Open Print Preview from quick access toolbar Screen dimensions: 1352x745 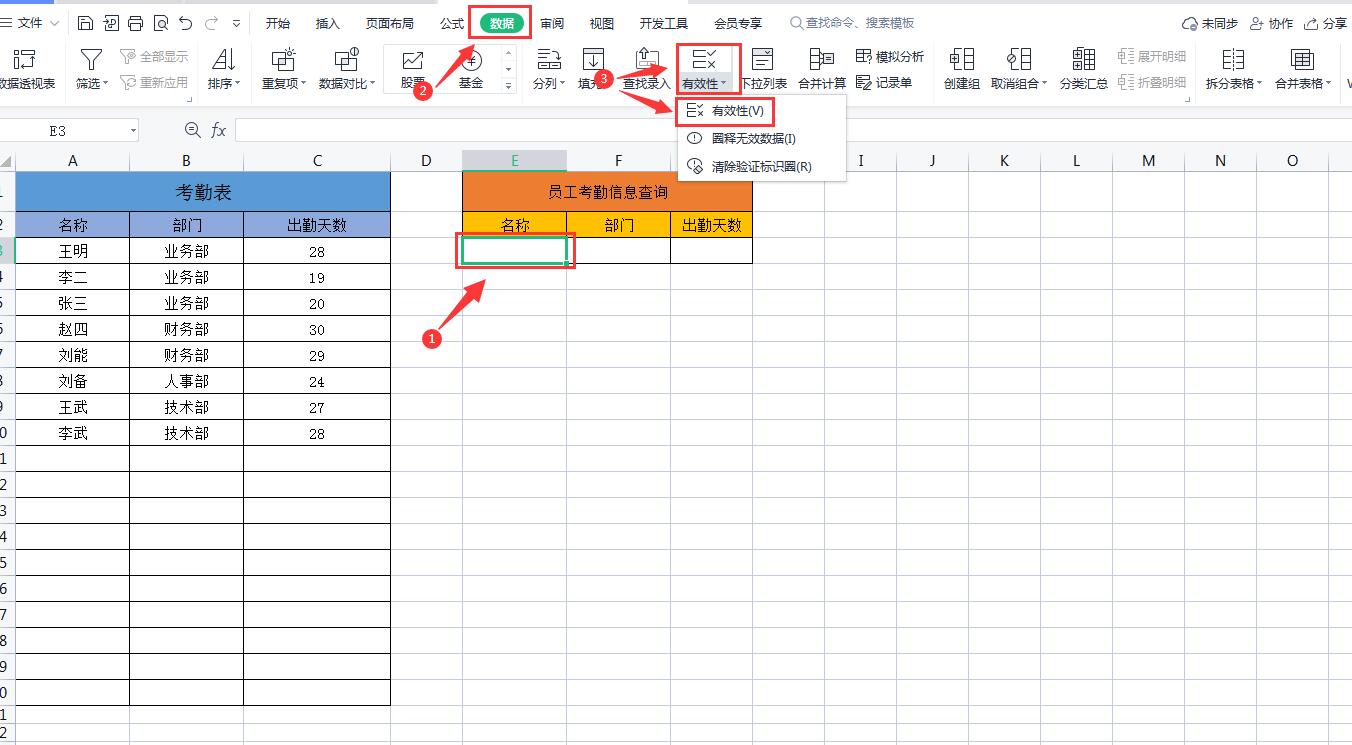(x=160, y=23)
